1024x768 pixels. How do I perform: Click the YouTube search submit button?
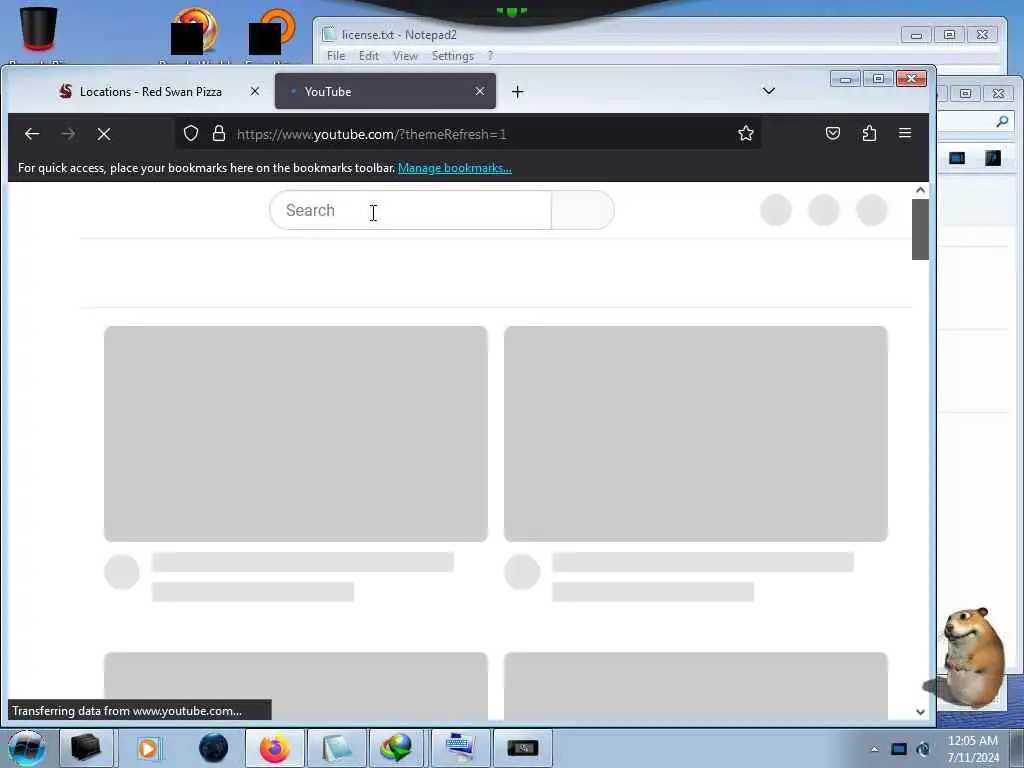click(583, 210)
